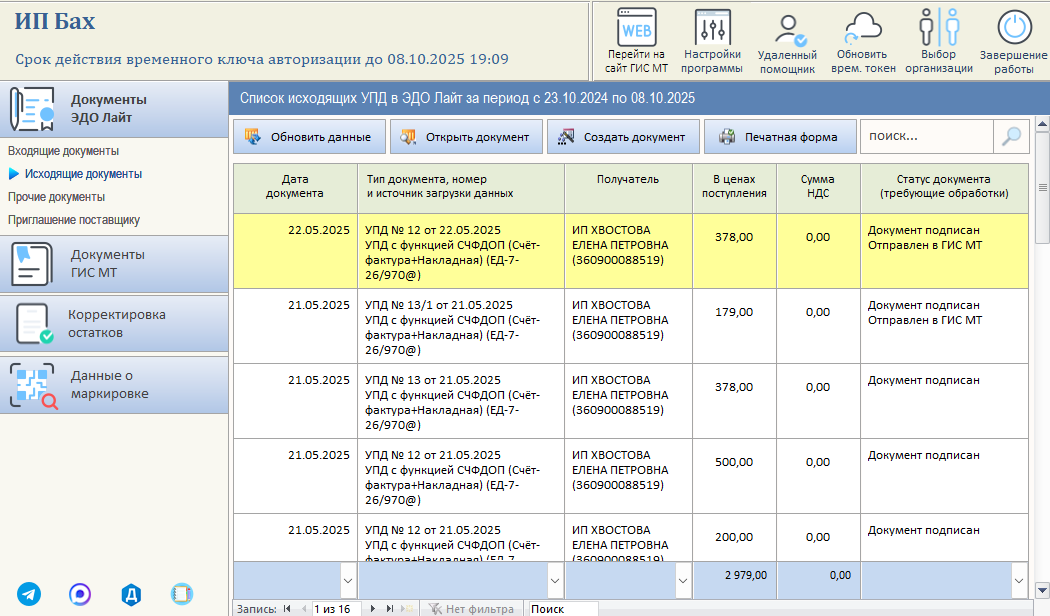Click the поиск input field
Image resolution: width=1050 pixels, height=616 pixels.
point(927,137)
